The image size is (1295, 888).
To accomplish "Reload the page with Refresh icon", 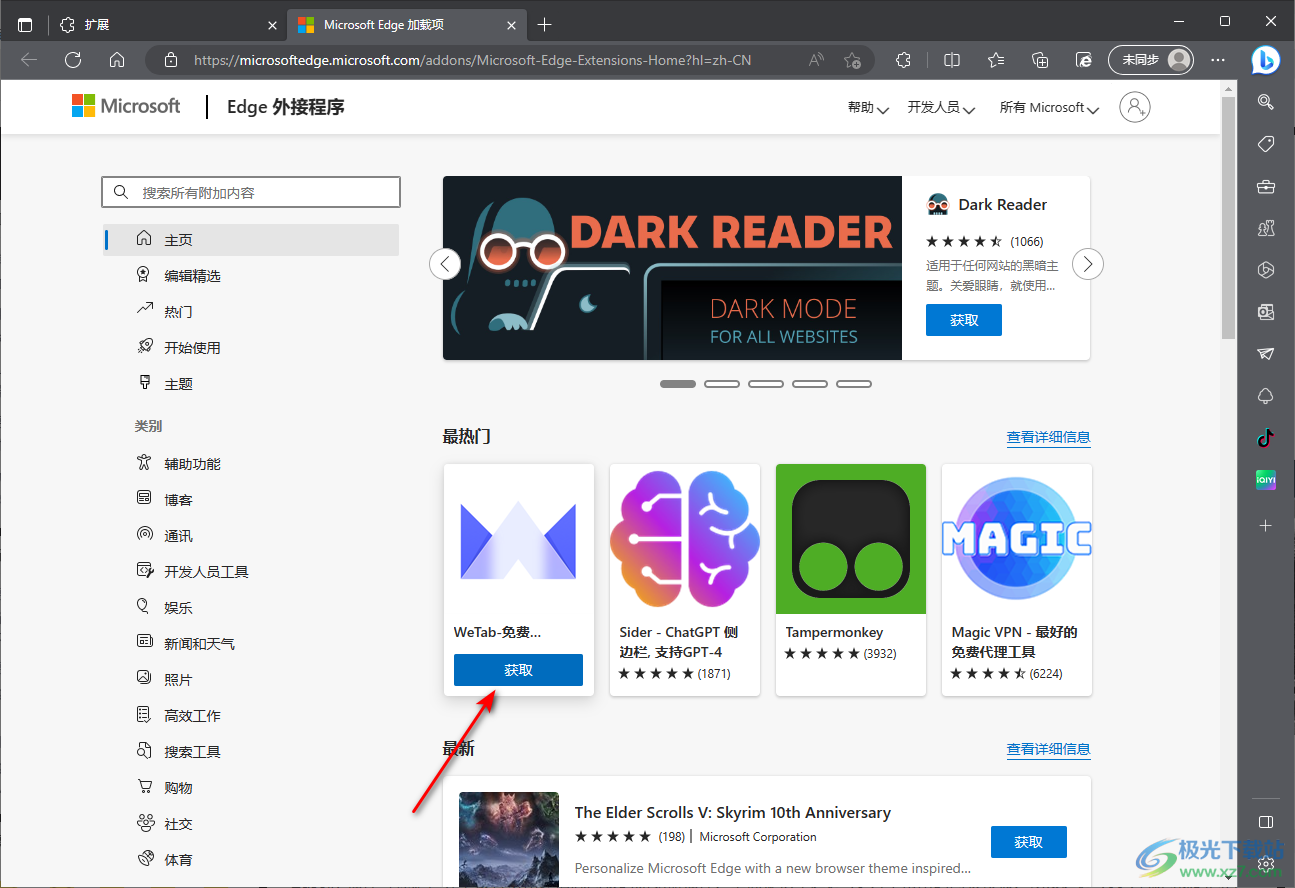I will [73, 60].
